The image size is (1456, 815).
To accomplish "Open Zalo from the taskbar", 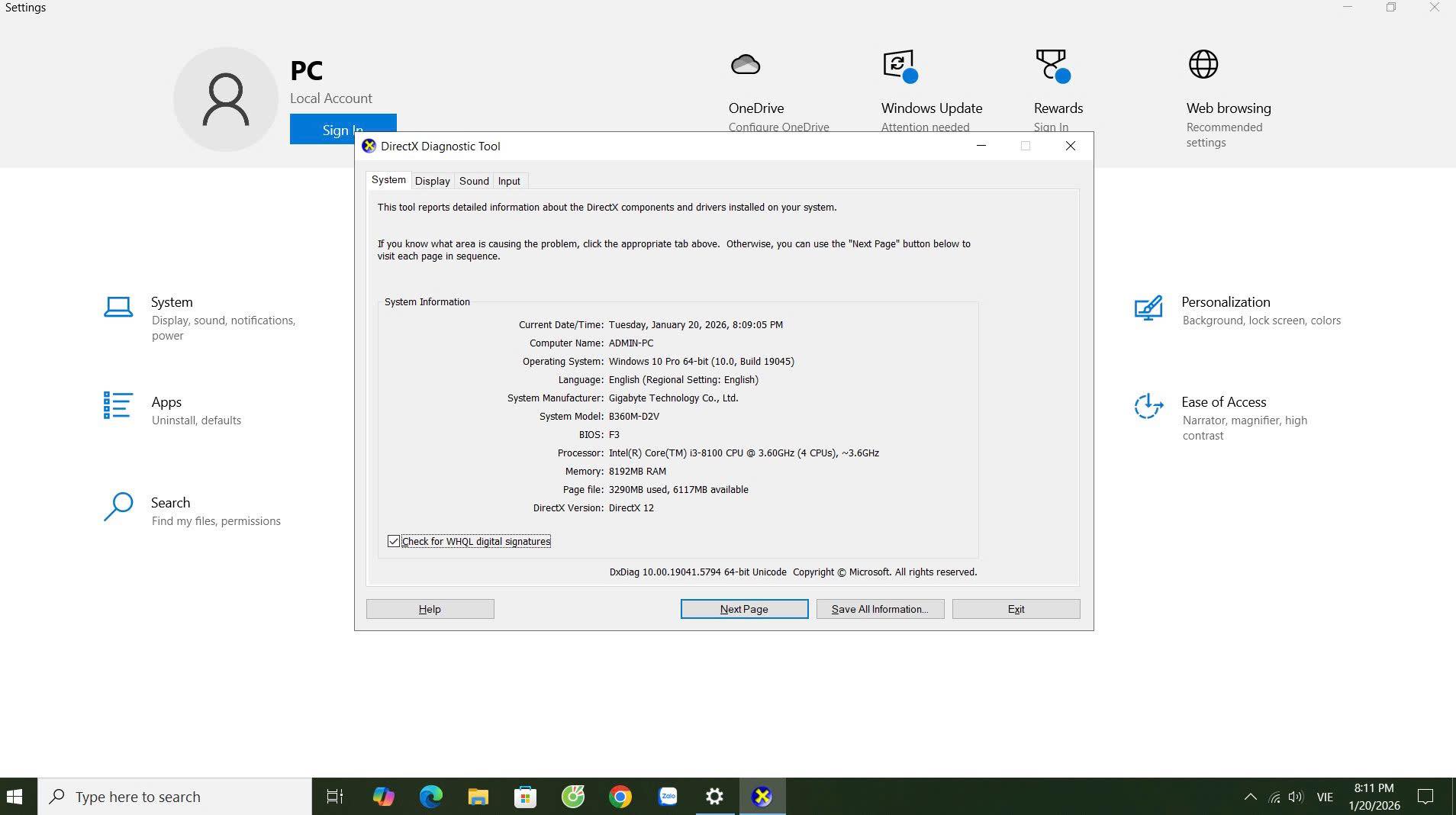I will click(x=667, y=797).
